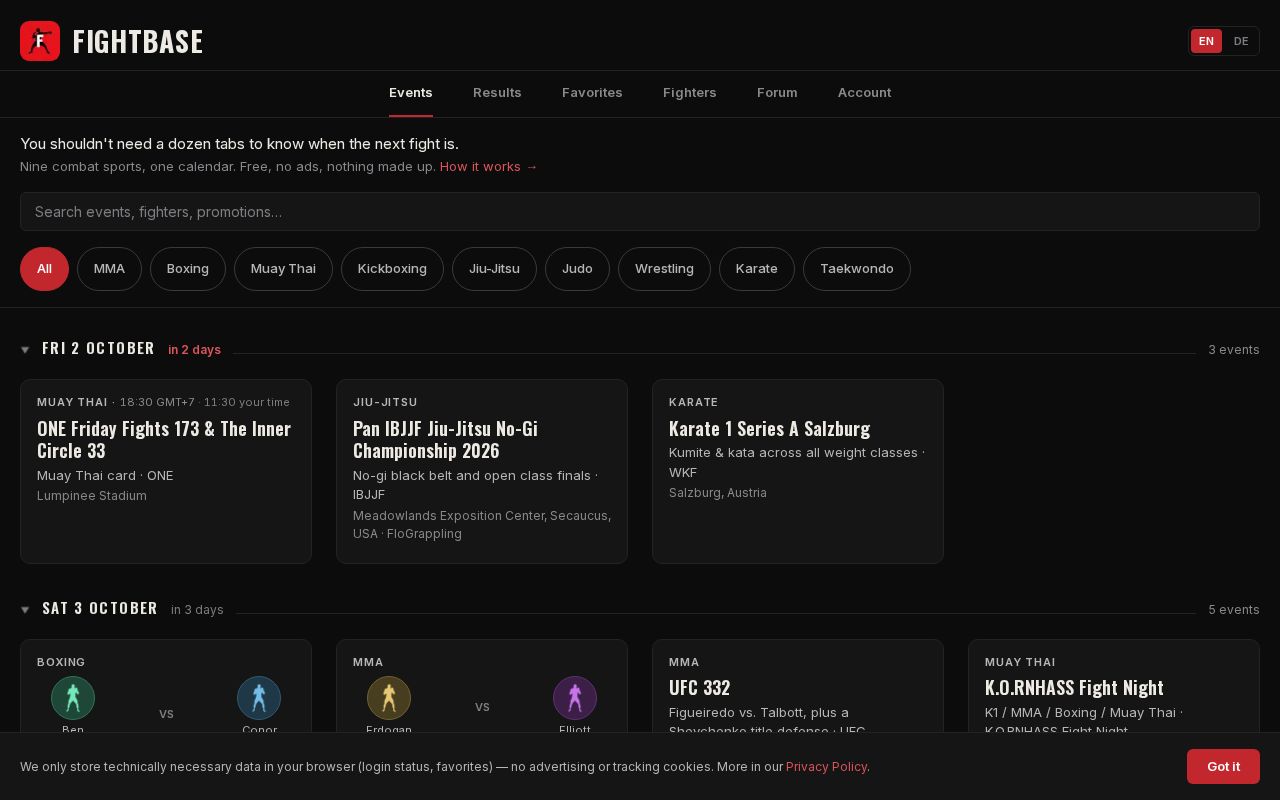Open the Forum tab

click(x=777, y=93)
